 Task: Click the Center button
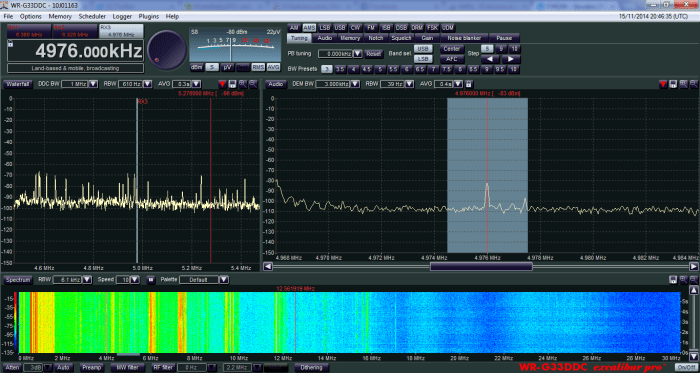coord(452,49)
